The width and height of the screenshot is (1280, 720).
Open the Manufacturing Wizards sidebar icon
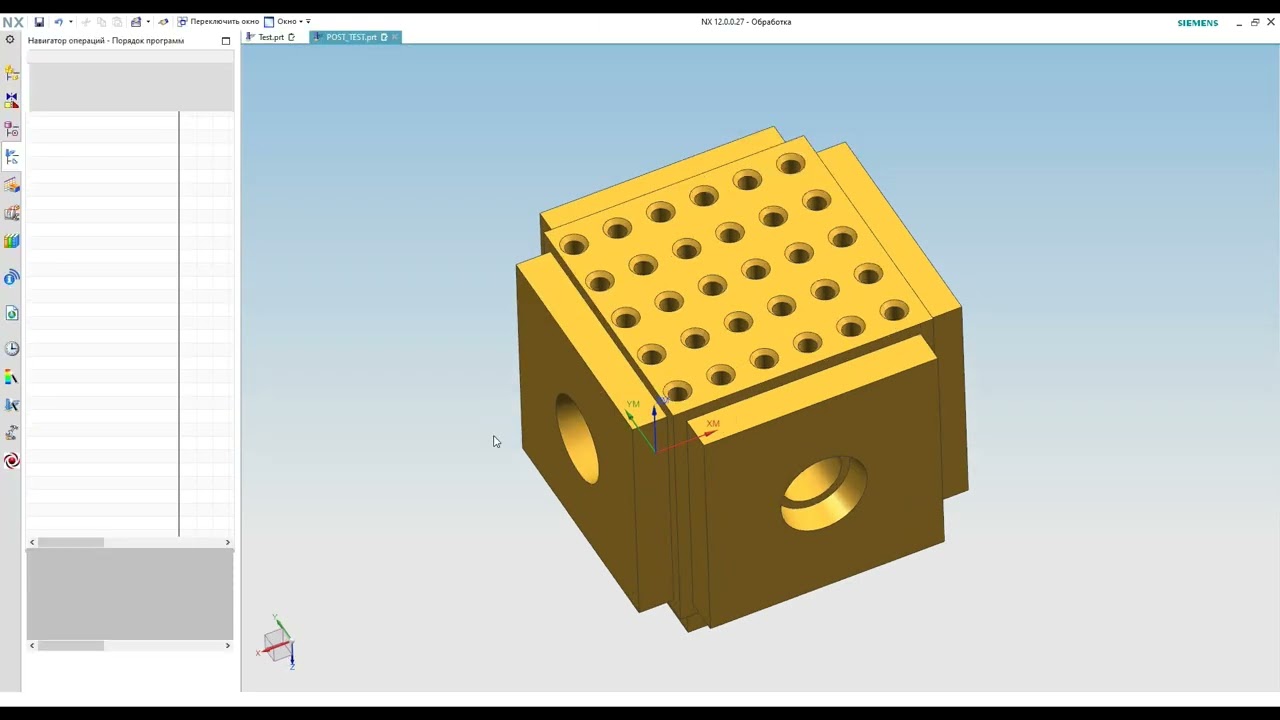tap(12, 405)
